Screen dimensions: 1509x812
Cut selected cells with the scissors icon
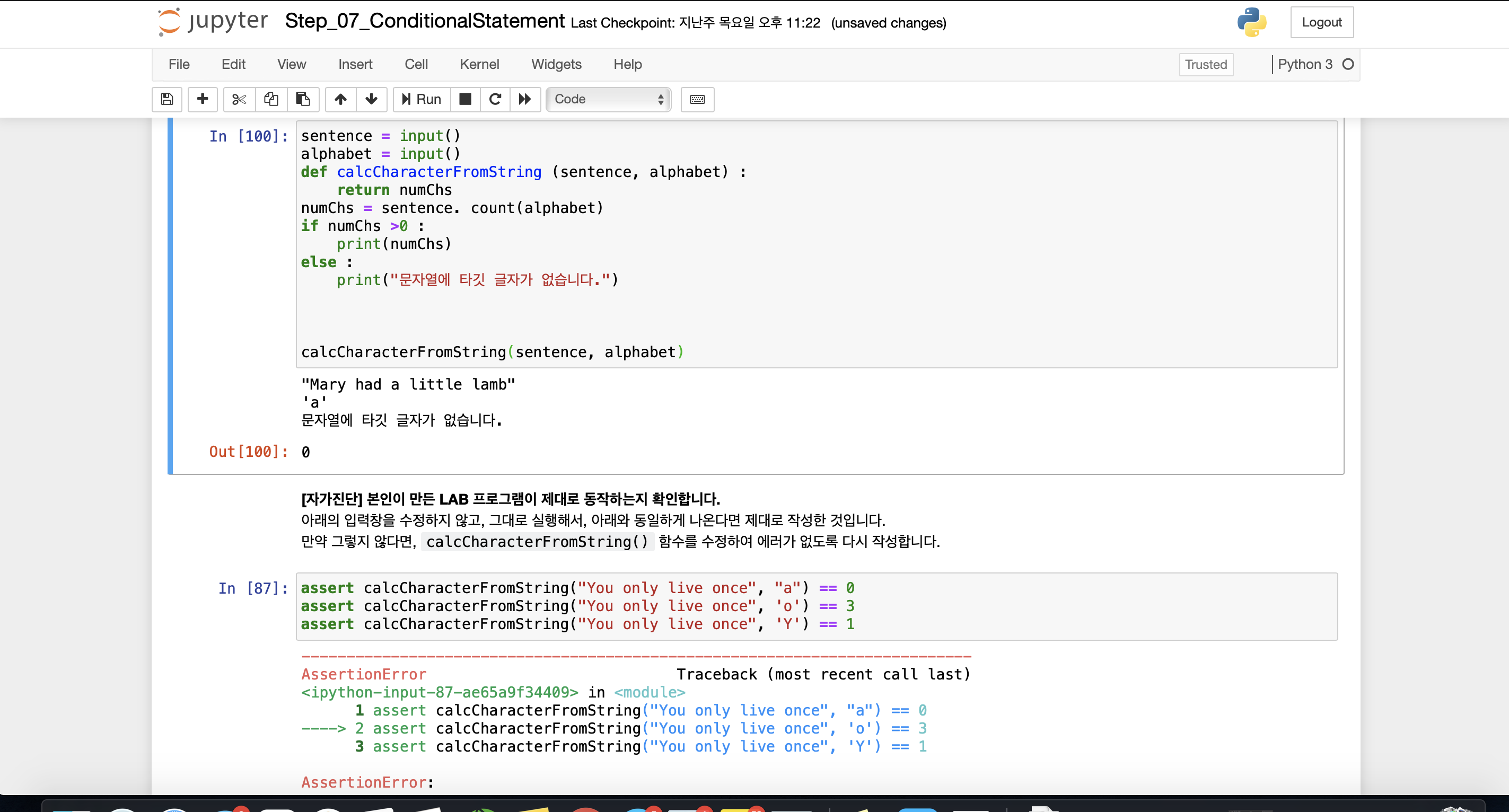239,99
